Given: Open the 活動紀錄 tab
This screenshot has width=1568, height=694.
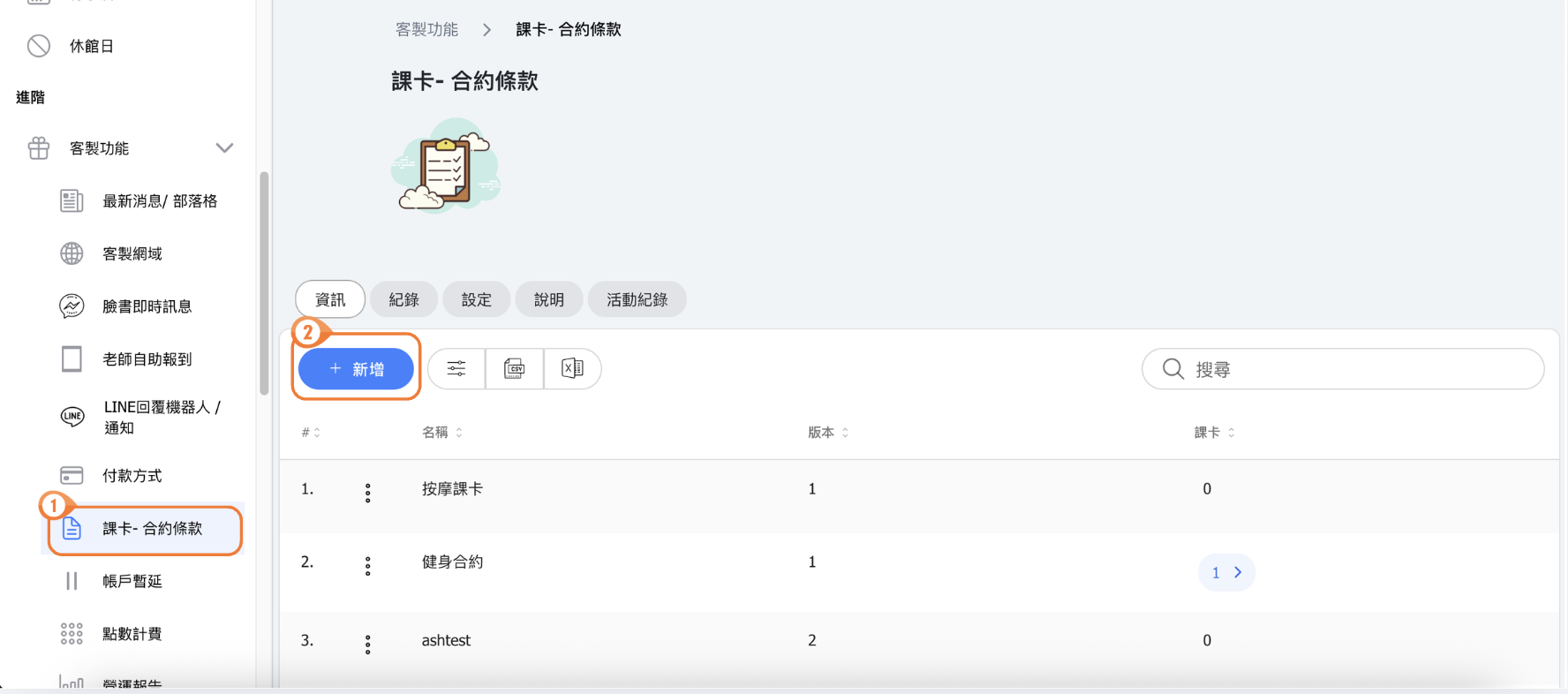Looking at the screenshot, I should [637, 299].
